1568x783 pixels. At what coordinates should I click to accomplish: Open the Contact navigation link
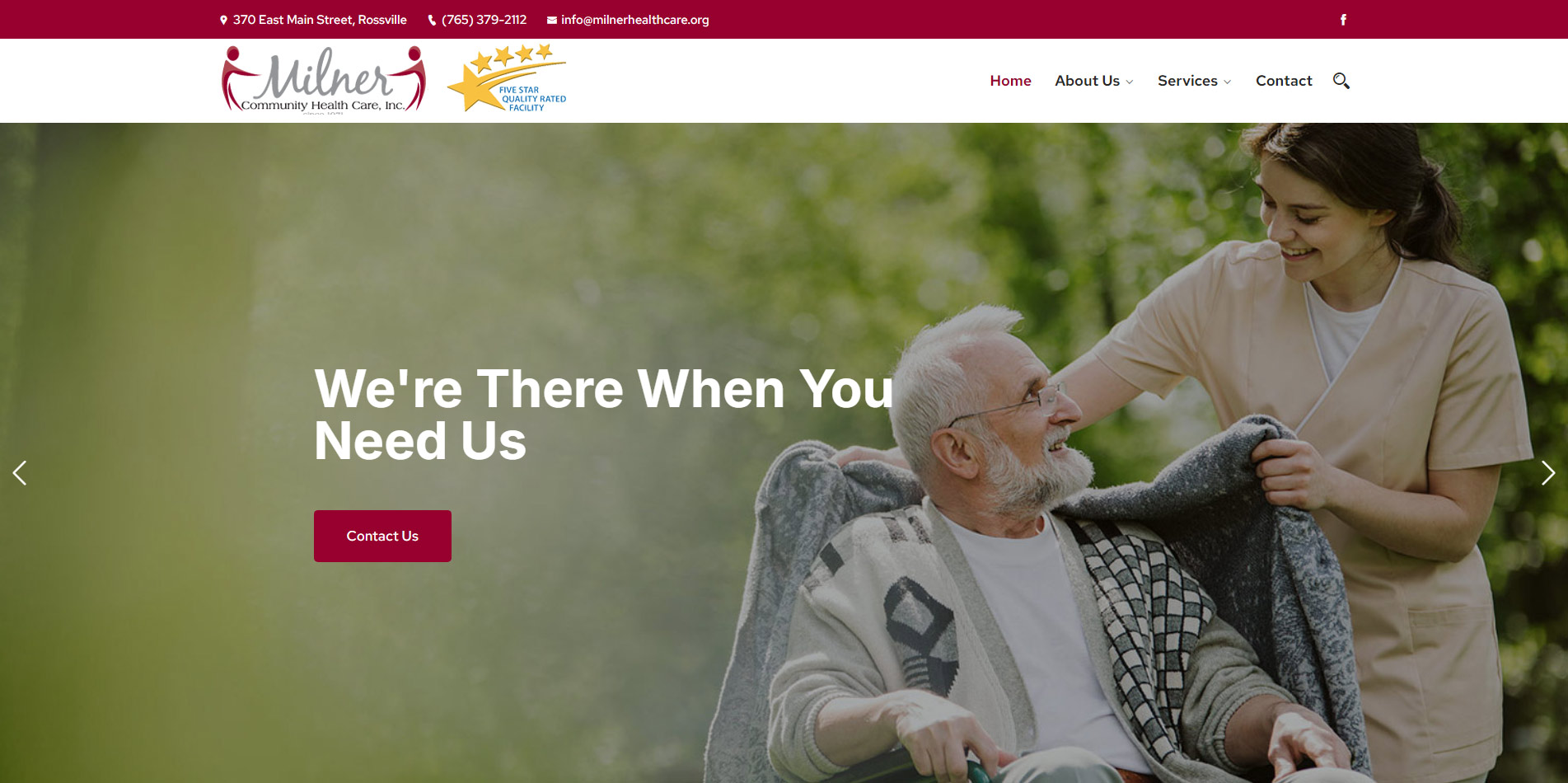pyautogui.click(x=1284, y=81)
